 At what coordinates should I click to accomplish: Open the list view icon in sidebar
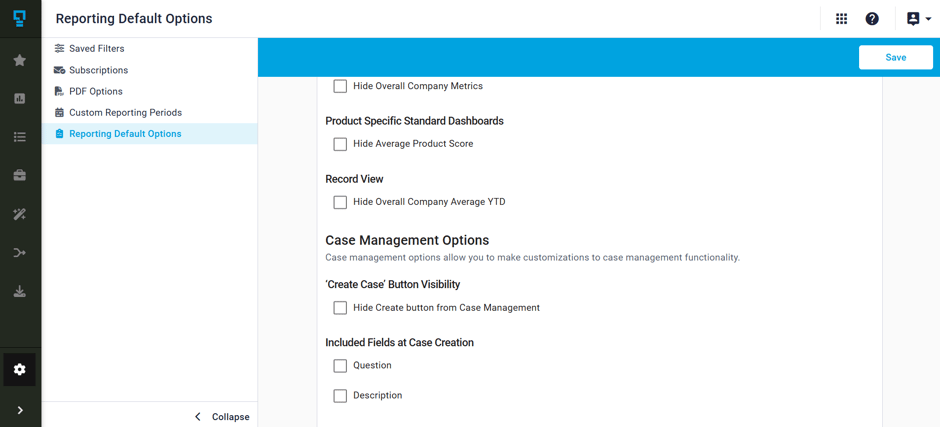(20, 137)
